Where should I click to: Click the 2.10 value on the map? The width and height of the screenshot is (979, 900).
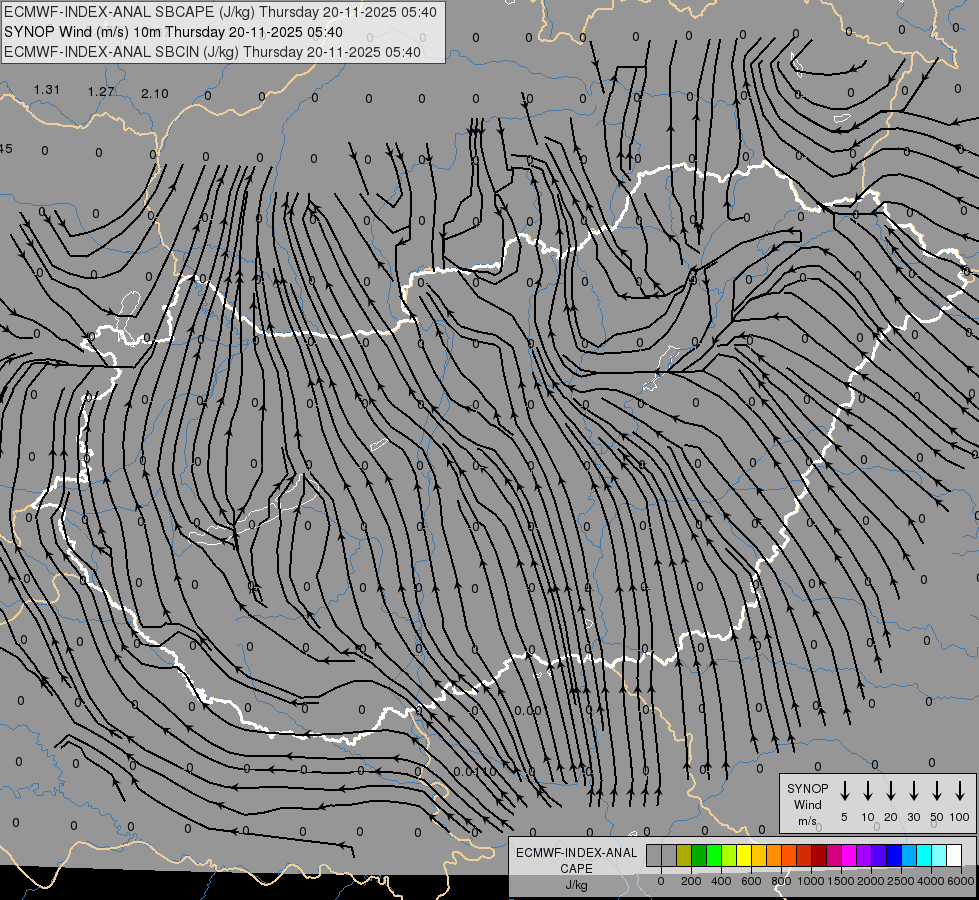click(155, 94)
